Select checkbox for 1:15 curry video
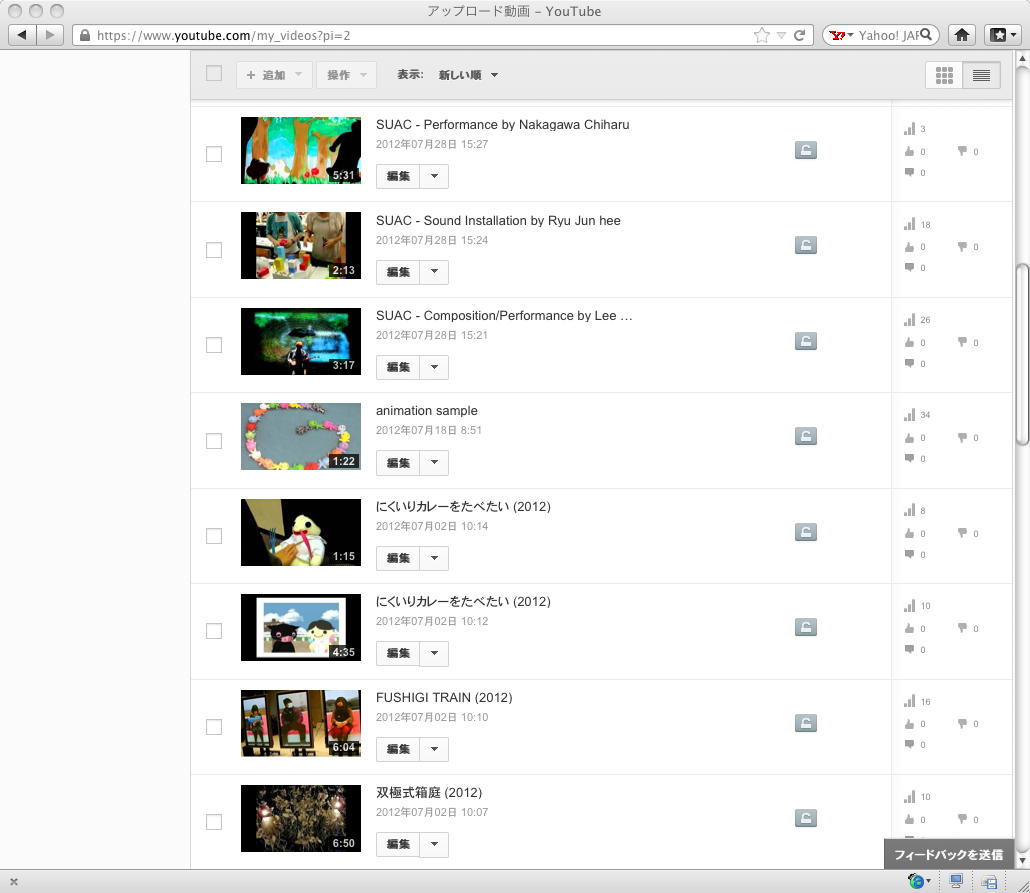 click(x=213, y=536)
